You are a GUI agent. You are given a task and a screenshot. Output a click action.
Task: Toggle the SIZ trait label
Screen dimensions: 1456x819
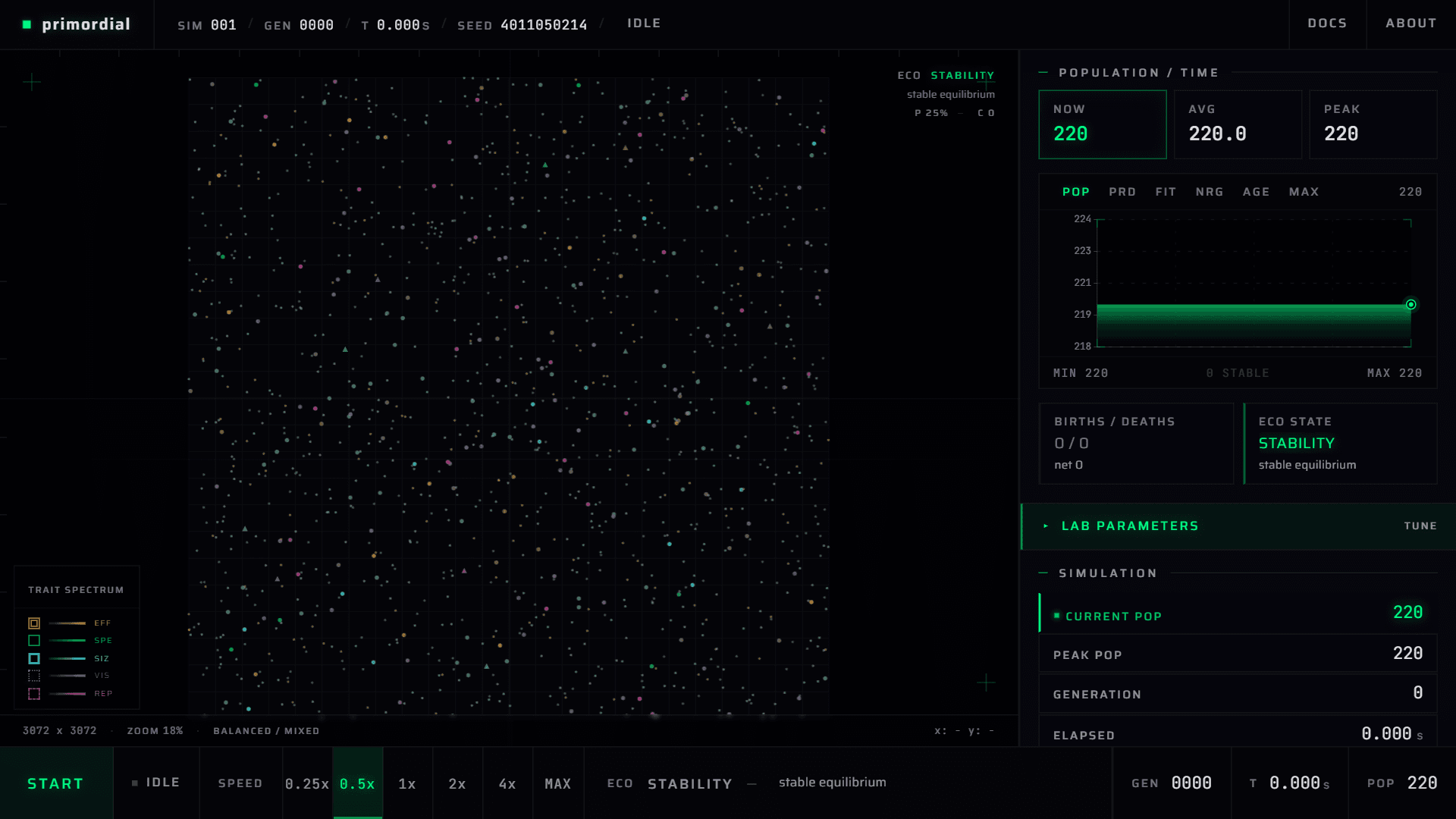click(x=102, y=659)
